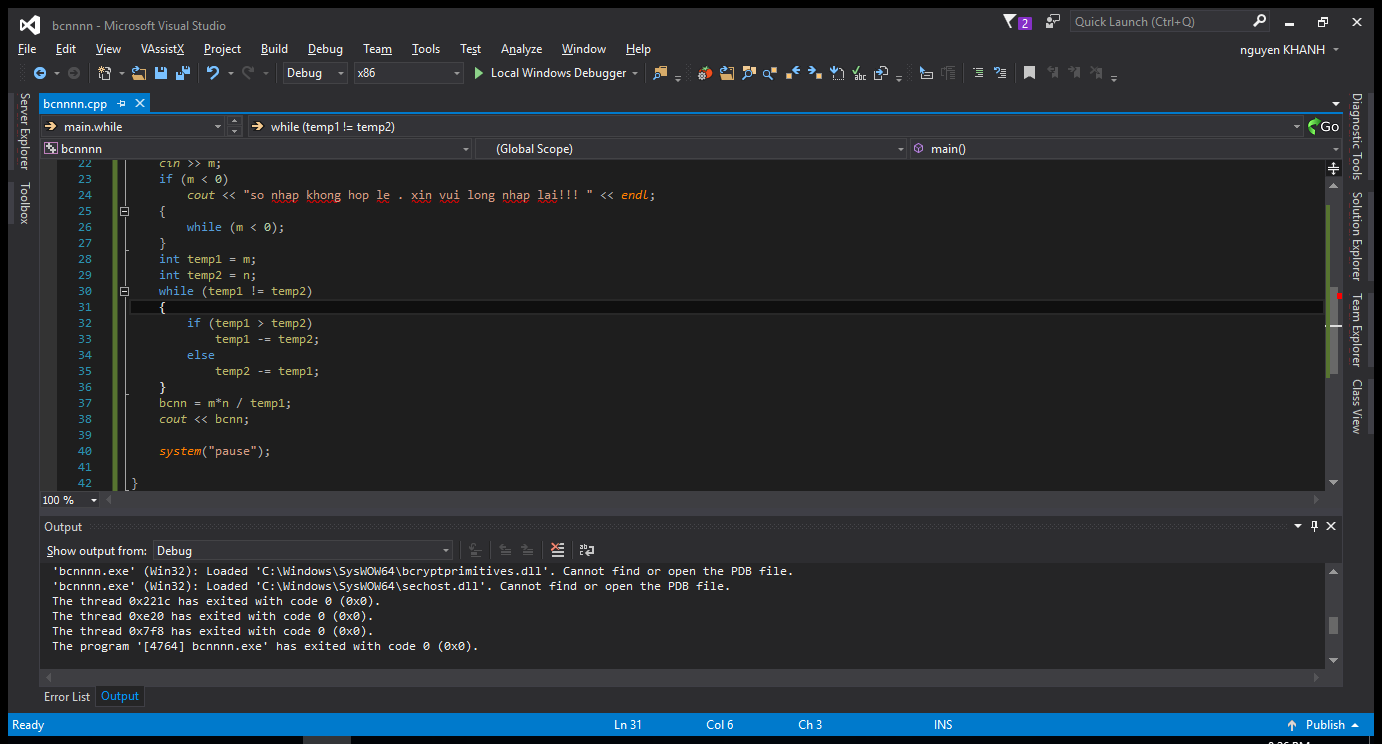Screen dimensions: 1382x744
Task: Click the bookmark icon in toolbar
Action: click(x=1028, y=73)
